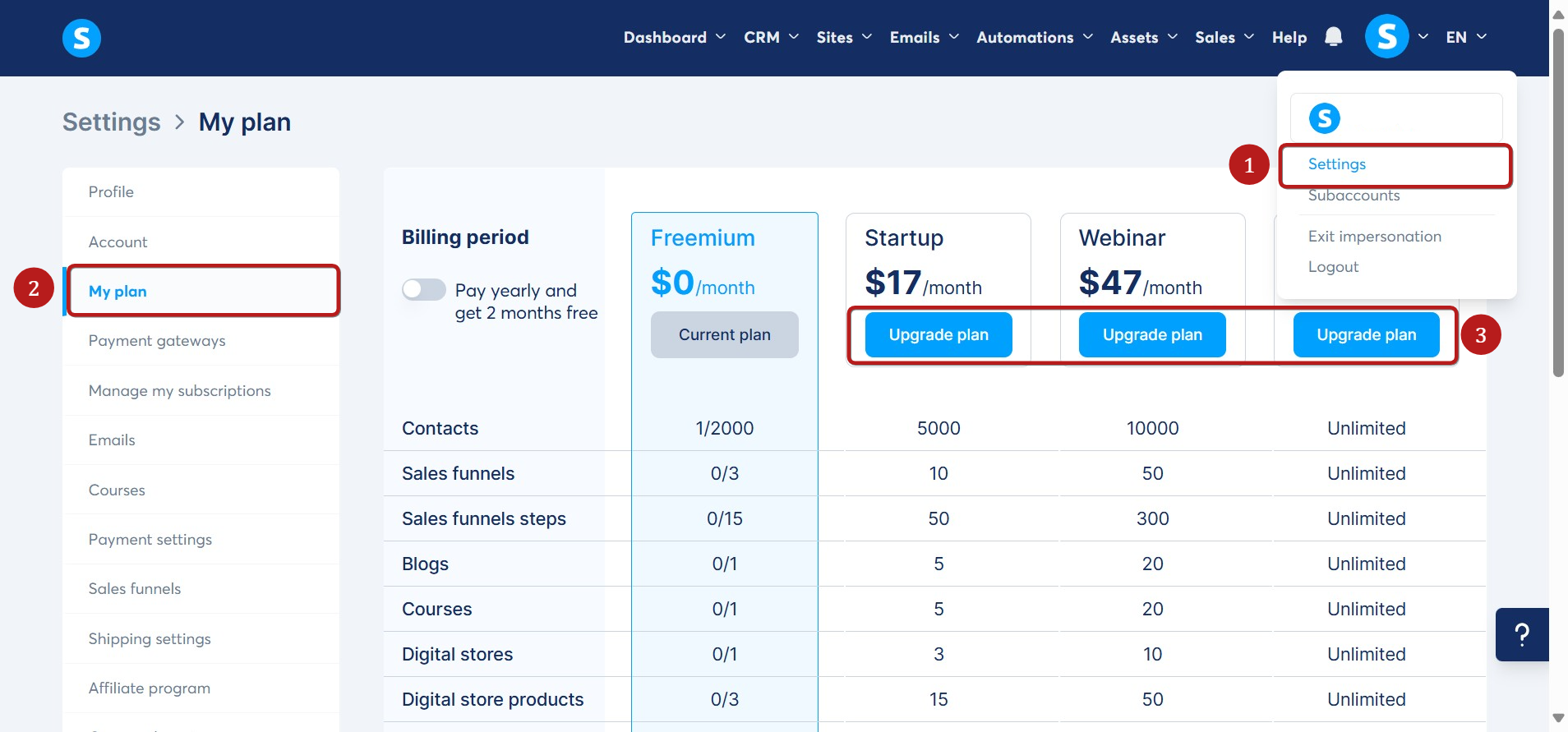Click the breadcrumb arrow after Settings
This screenshot has height=732, width=1568.
tap(180, 122)
